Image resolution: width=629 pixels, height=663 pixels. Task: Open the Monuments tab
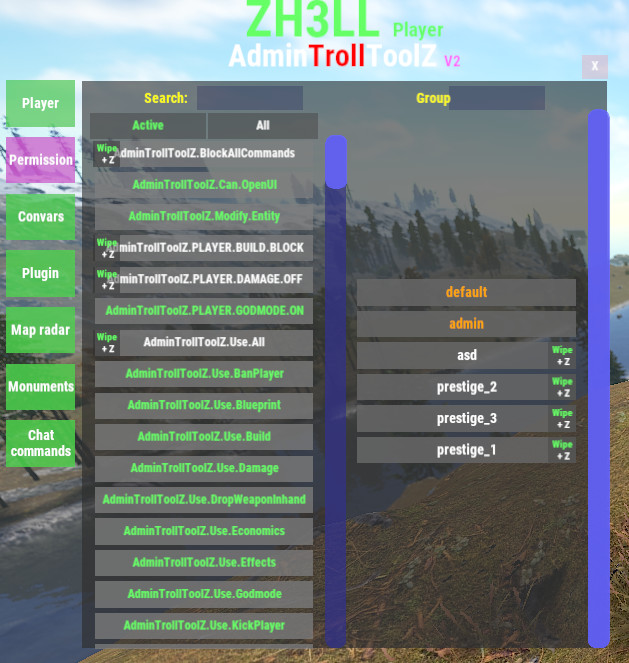tap(41, 386)
